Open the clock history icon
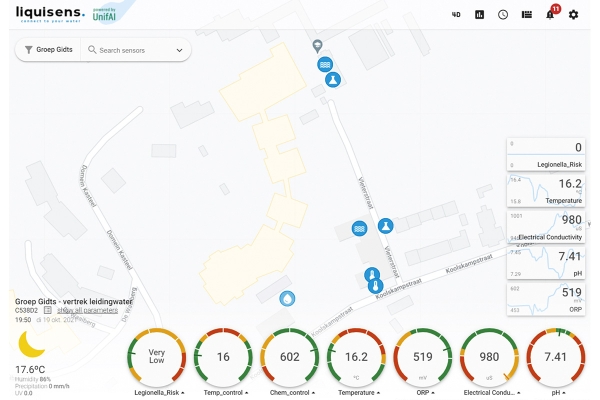The height and width of the screenshot is (400, 600). [503, 15]
